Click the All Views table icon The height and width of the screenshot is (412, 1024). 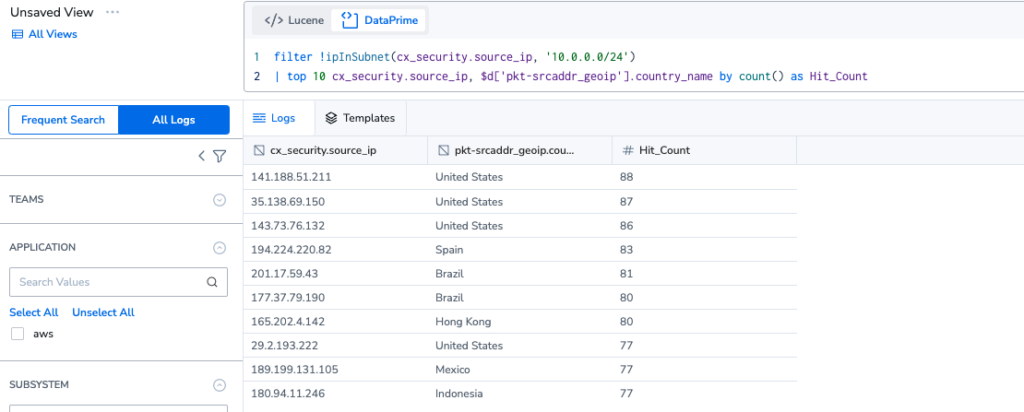(x=18, y=34)
